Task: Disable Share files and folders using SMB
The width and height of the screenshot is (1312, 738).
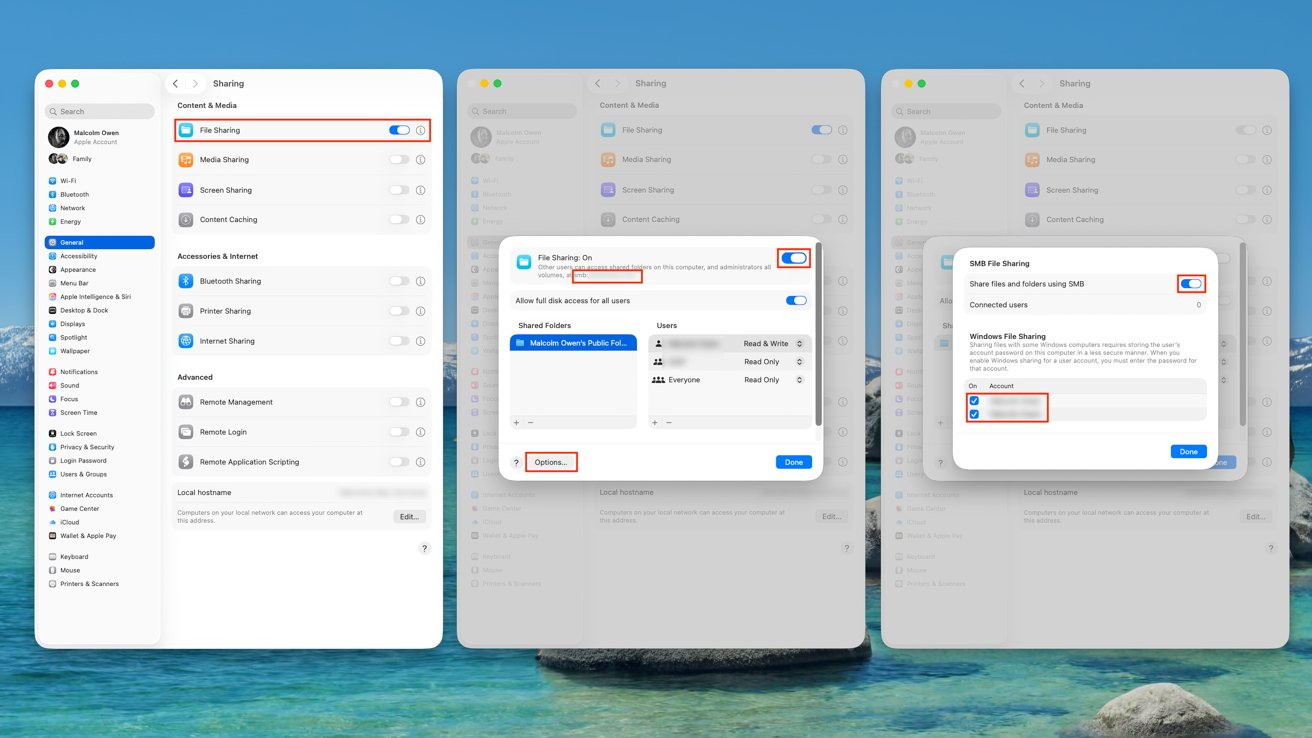Action: [1190, 284]
